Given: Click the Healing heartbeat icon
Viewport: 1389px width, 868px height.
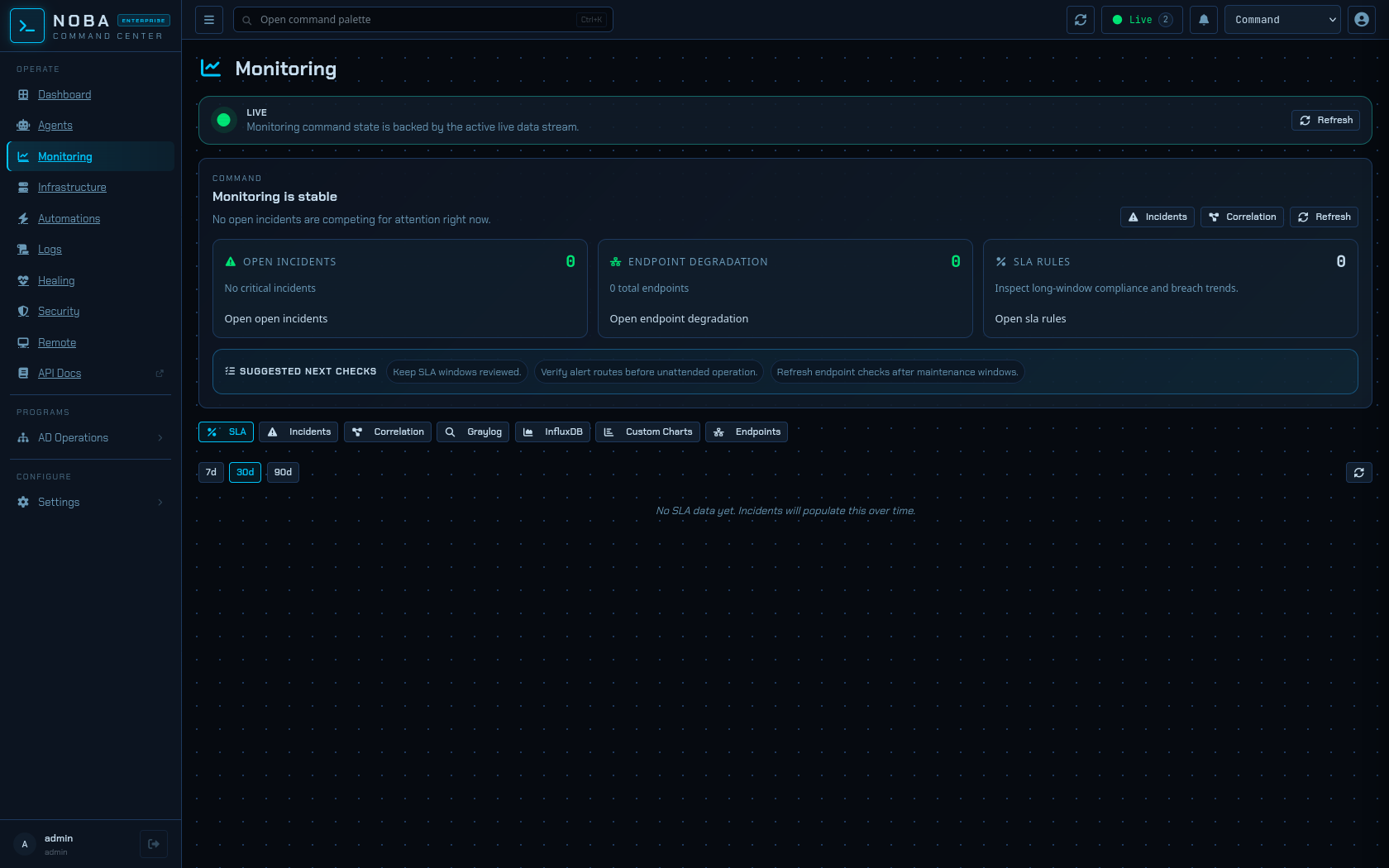Looking at the screenshot, I should click(x=23, y=281).
